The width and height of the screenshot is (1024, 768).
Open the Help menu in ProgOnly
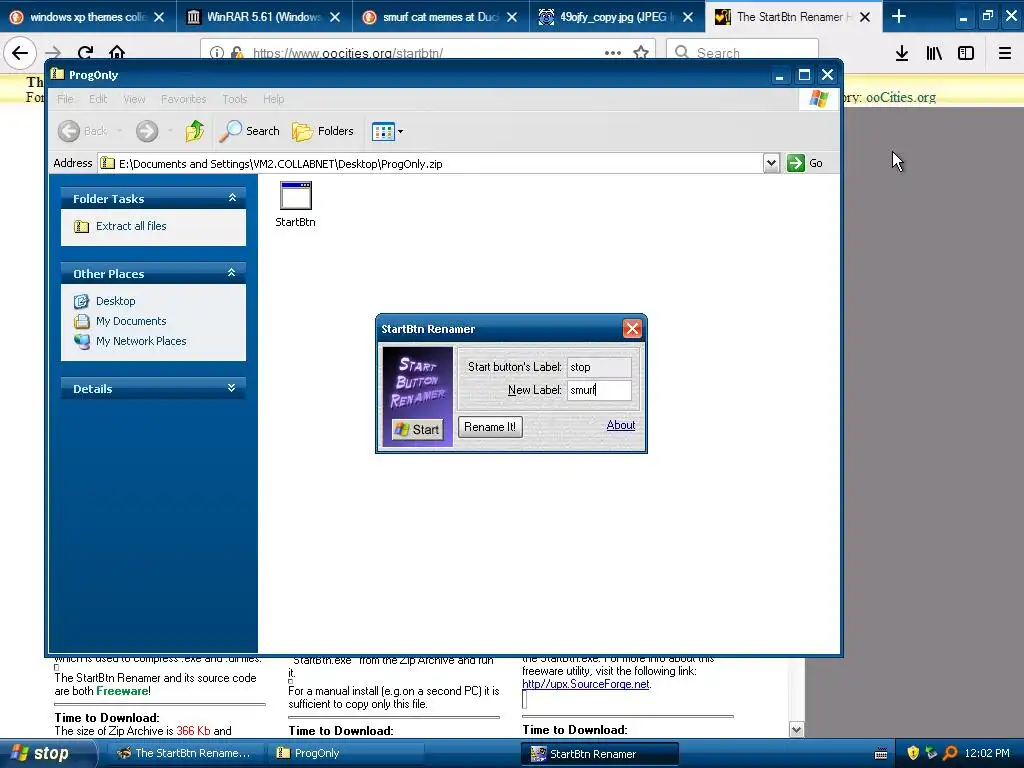point(274,99)
